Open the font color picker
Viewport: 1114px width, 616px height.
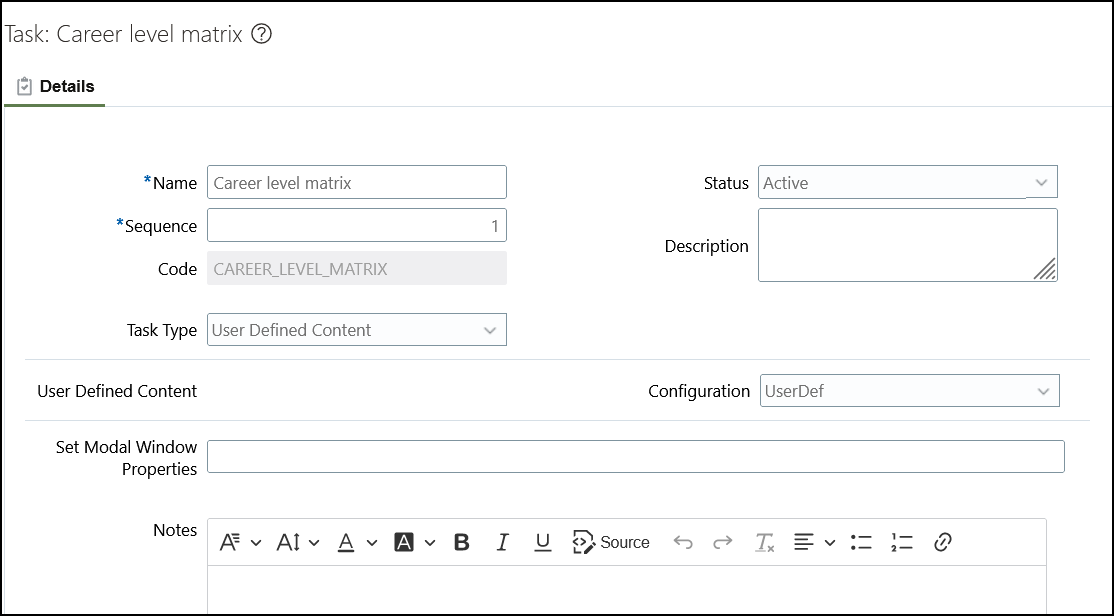(x=357, y=542)
